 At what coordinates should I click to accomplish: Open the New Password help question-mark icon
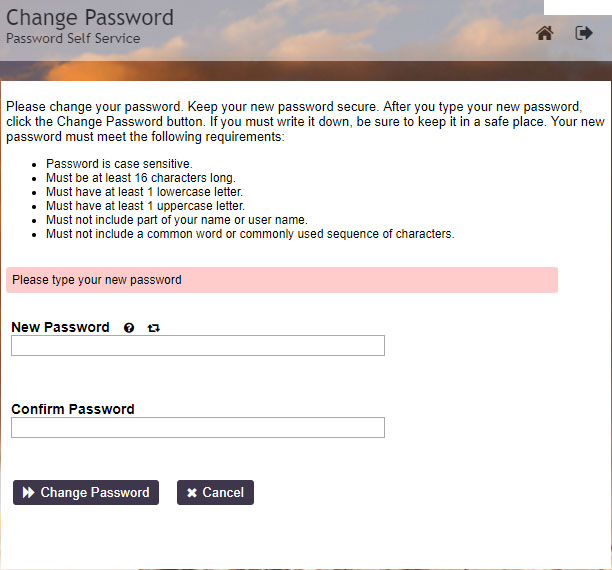[129, 328]
